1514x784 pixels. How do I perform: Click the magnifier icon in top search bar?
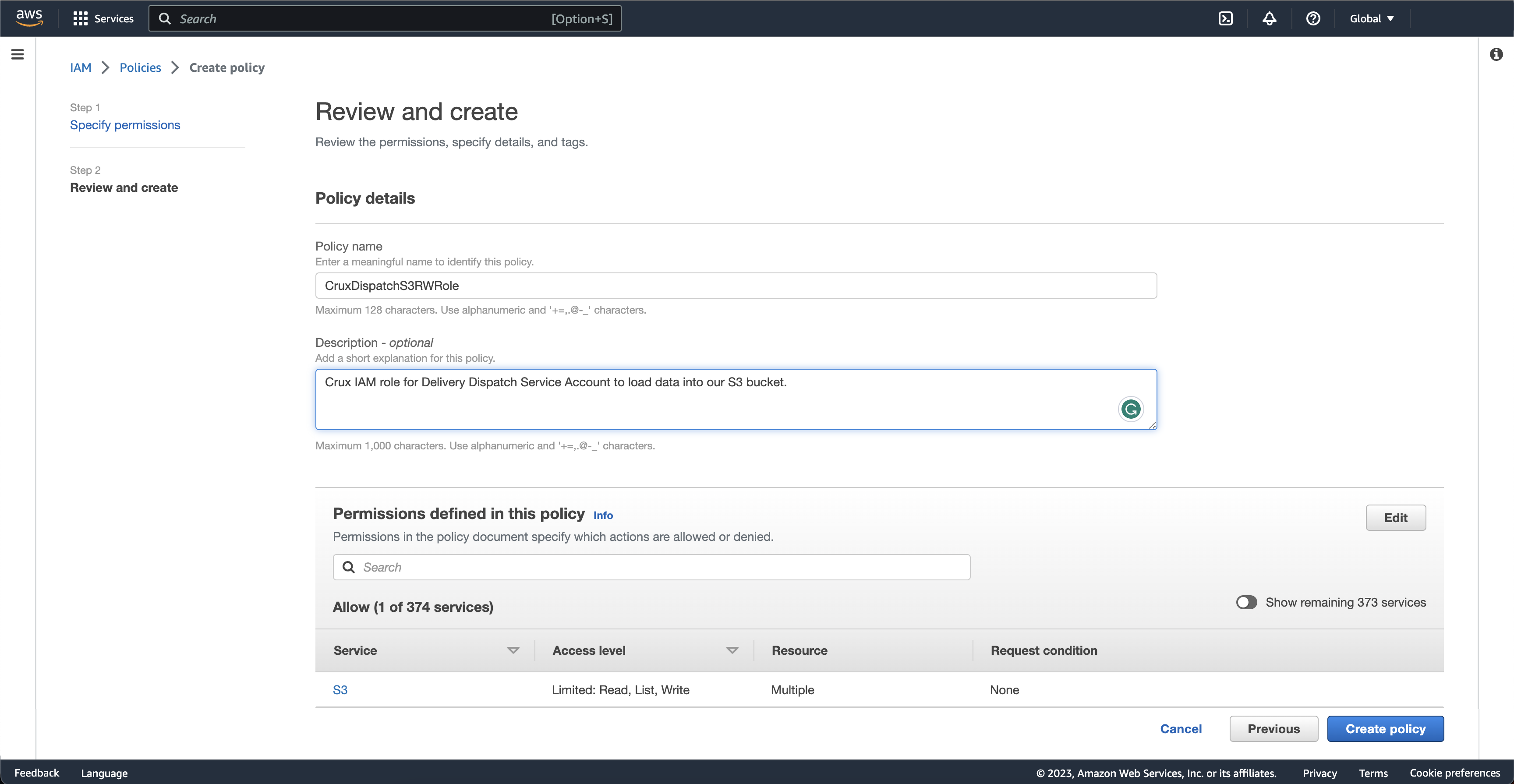(x=165, y=19)
